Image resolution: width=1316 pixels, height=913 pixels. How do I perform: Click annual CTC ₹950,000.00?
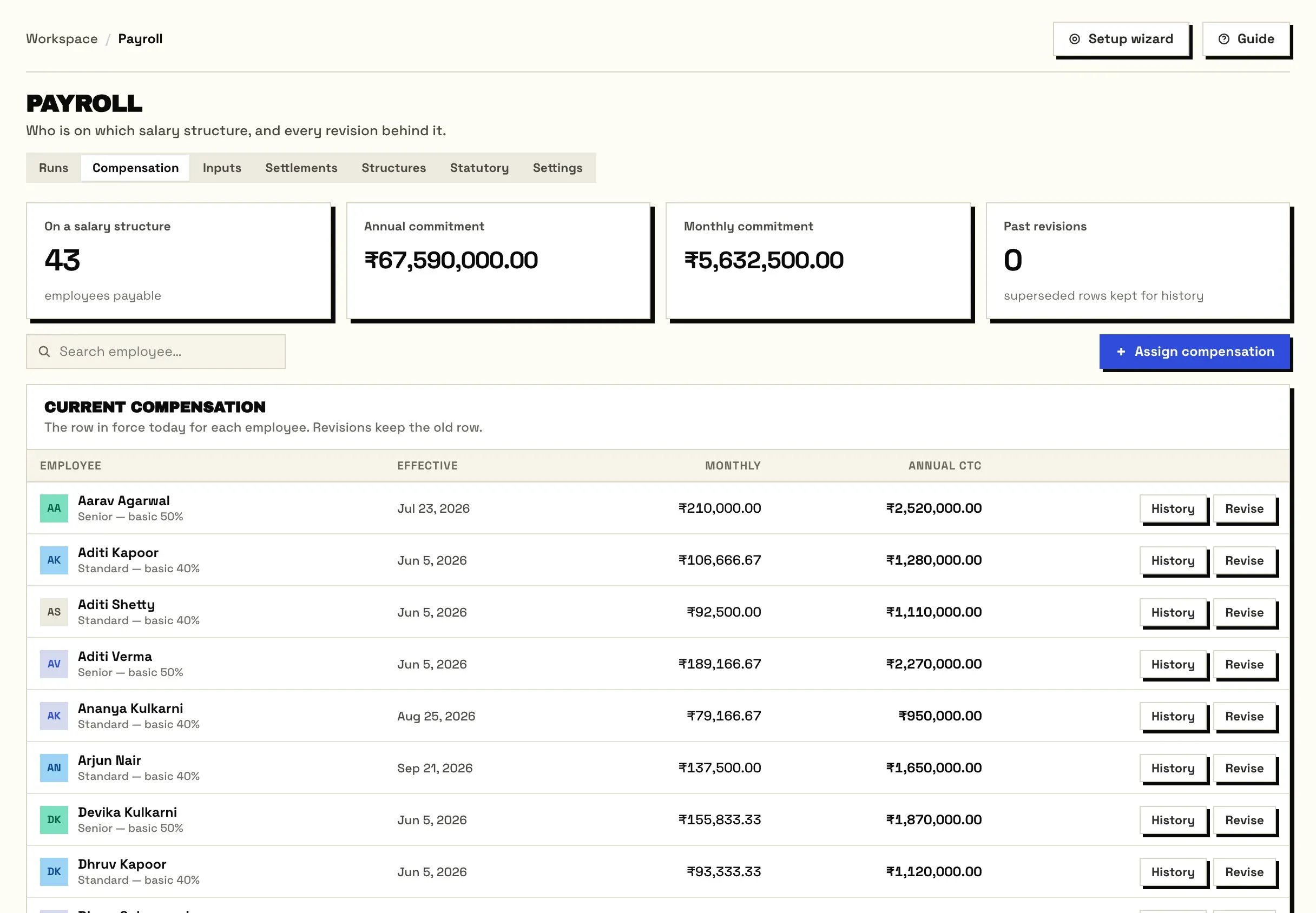point(940,716)
